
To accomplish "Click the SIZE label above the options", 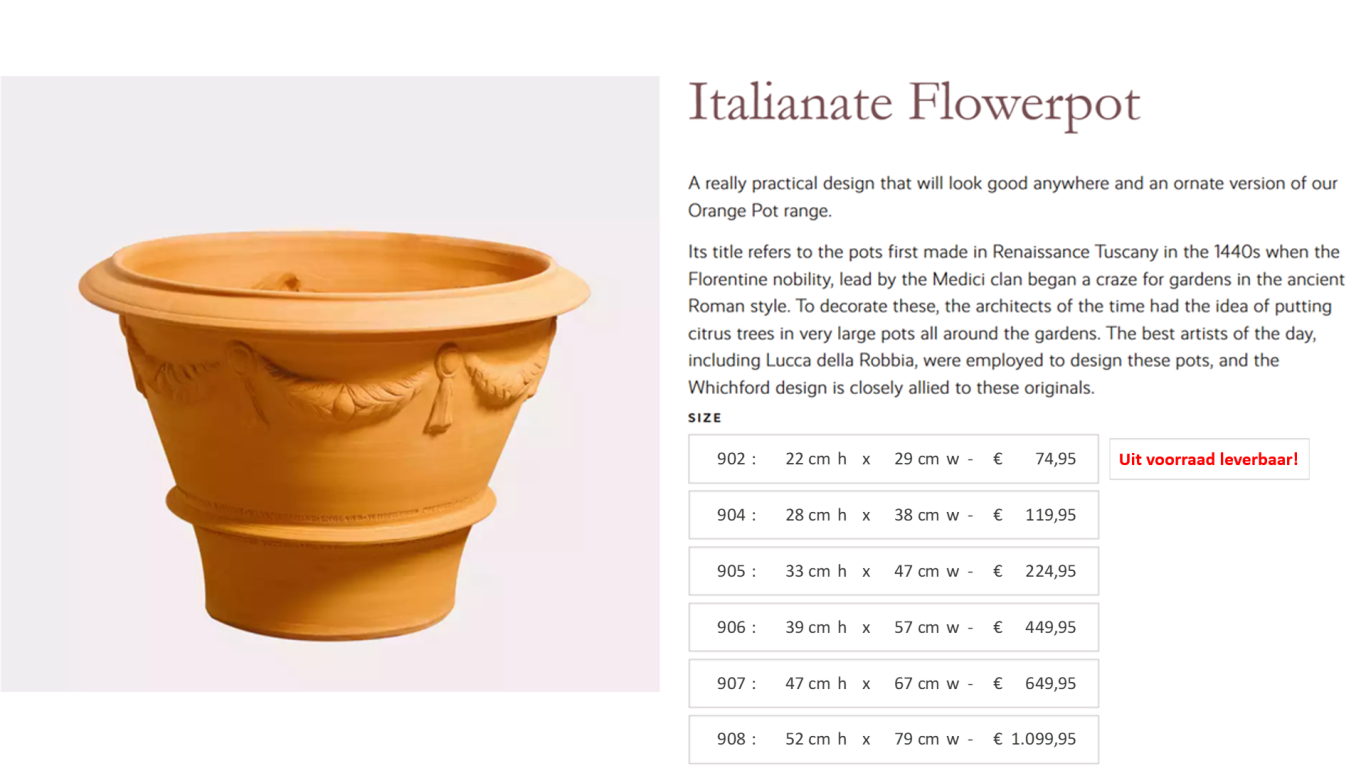I will click(x=704, y=418).
